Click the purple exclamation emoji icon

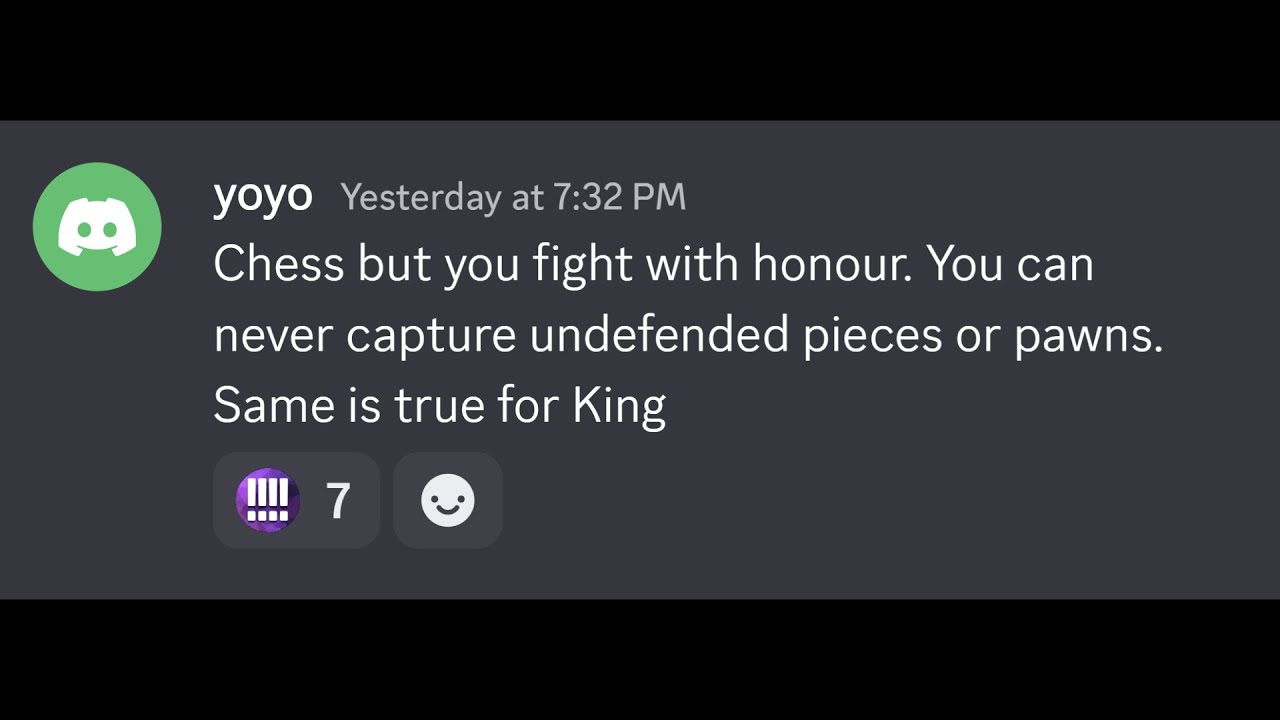tap(268, 500)
